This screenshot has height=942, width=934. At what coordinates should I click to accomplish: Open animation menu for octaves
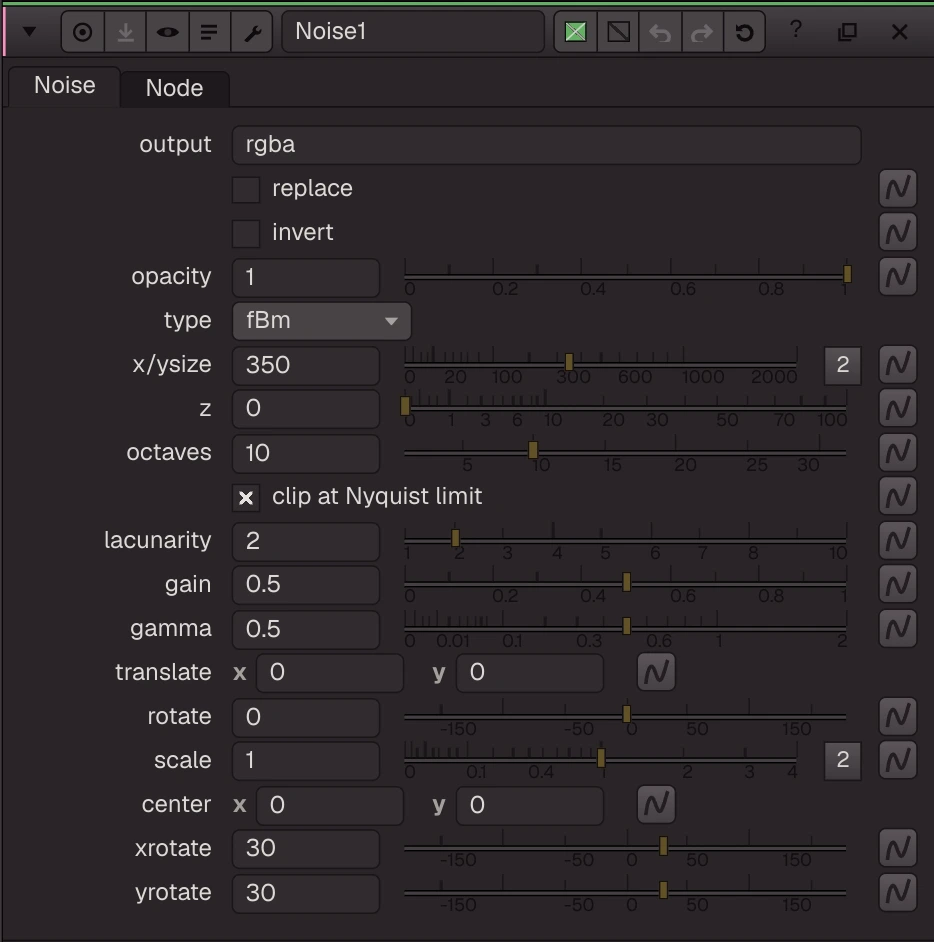(898, 452)
